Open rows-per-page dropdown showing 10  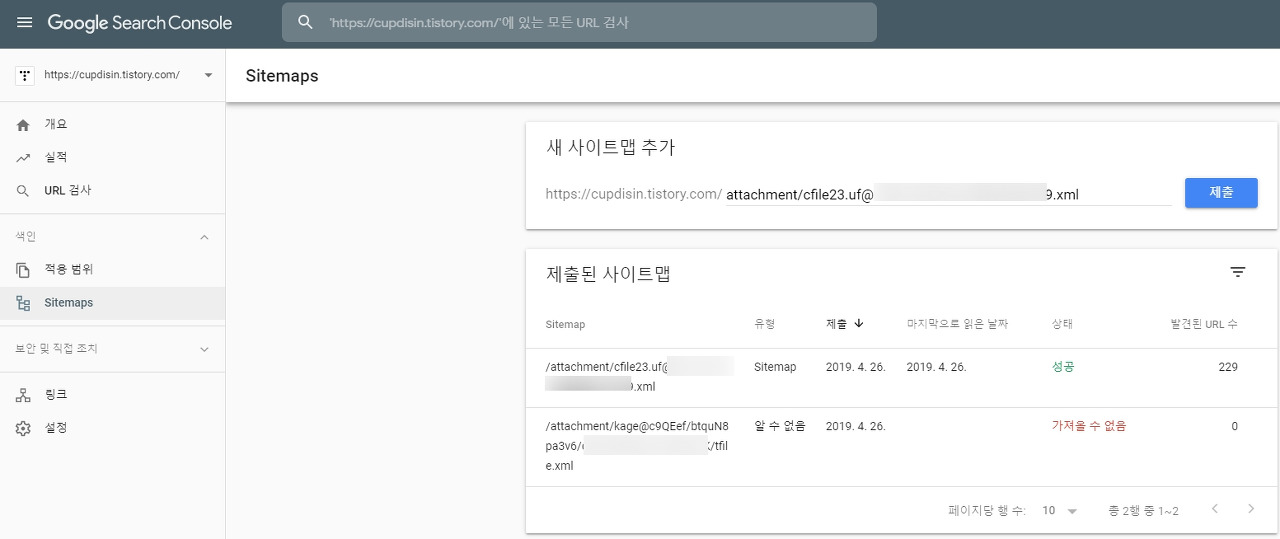click(1060, 510)
